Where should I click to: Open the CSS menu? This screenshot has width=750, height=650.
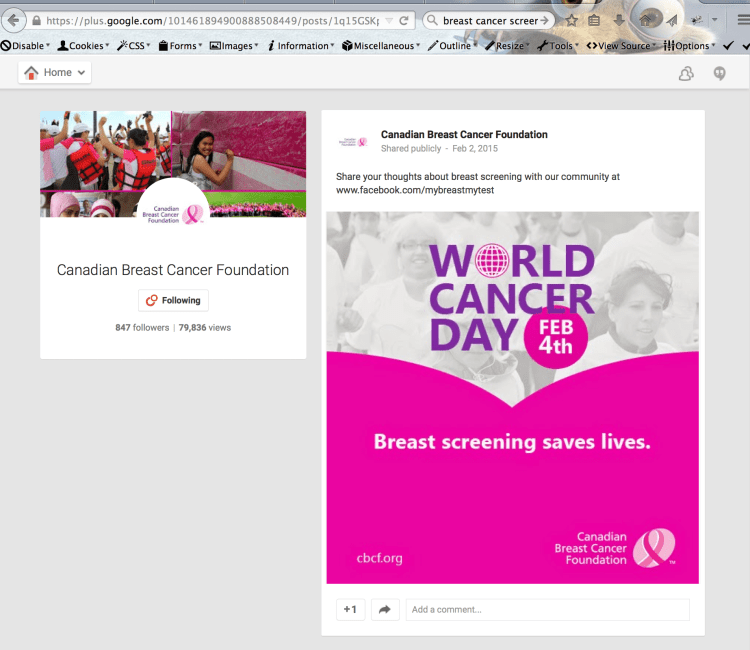133,45
